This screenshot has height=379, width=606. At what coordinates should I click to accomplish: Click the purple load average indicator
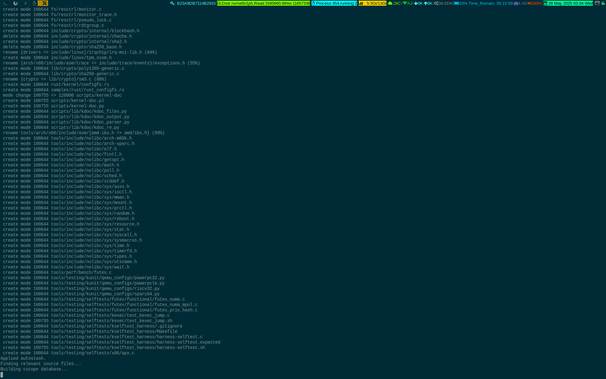click(520, 3)
